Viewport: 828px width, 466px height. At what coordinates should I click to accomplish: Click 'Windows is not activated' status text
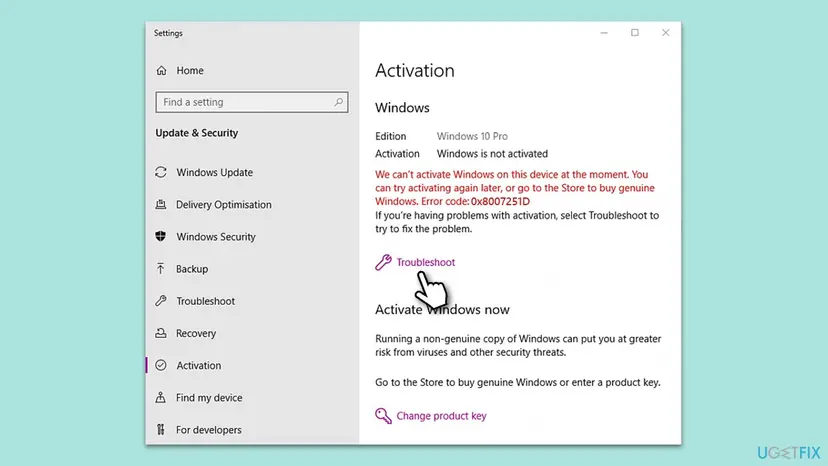492,154
